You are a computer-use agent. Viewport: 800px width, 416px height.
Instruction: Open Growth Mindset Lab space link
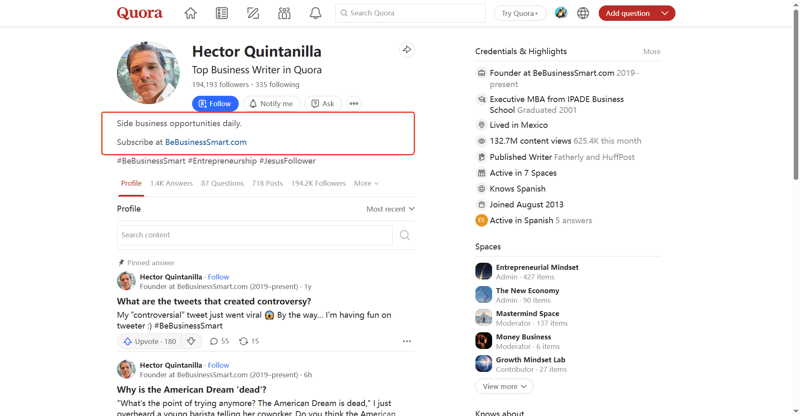click(x=531, y=360)
